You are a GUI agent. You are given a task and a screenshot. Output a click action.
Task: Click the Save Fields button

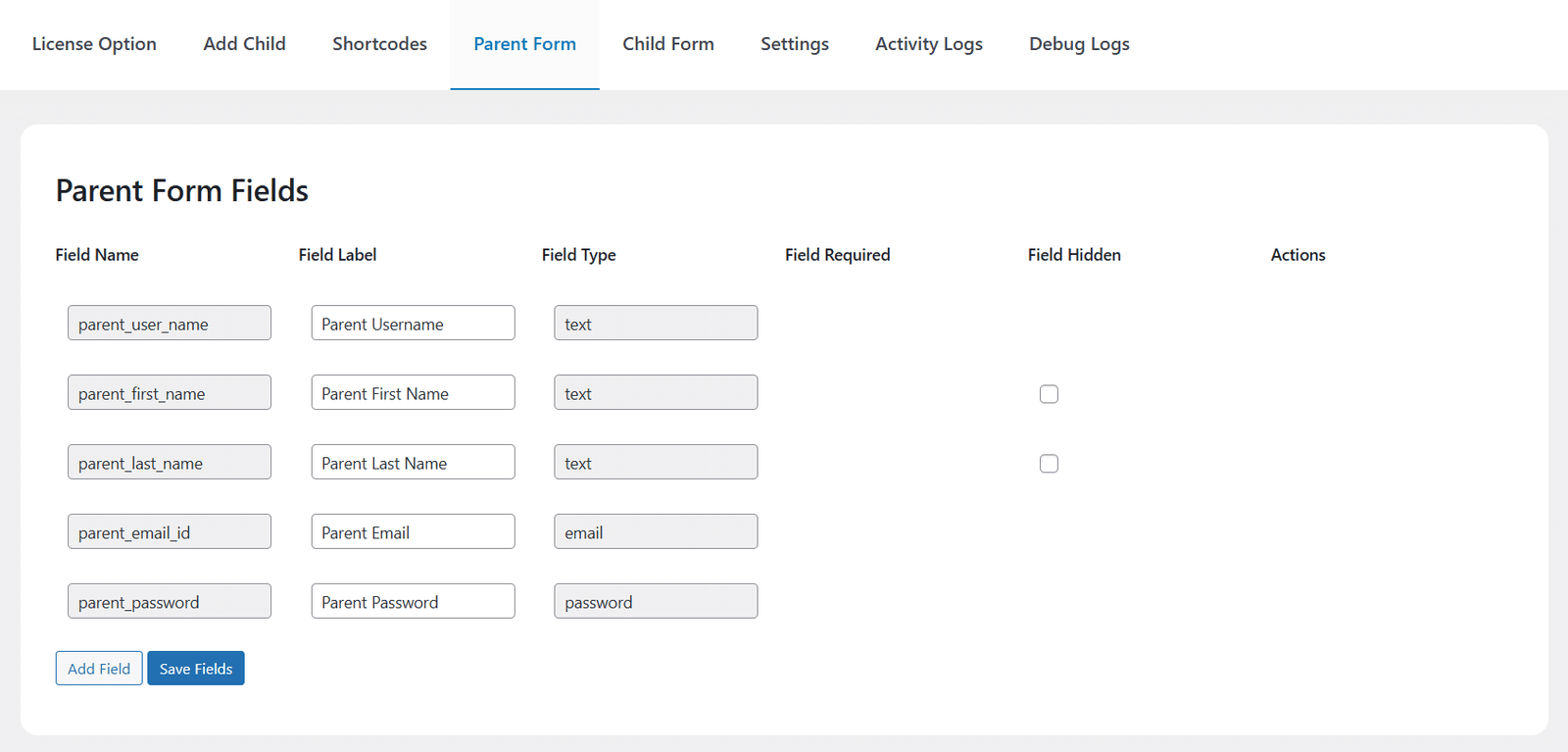[196, 669]
